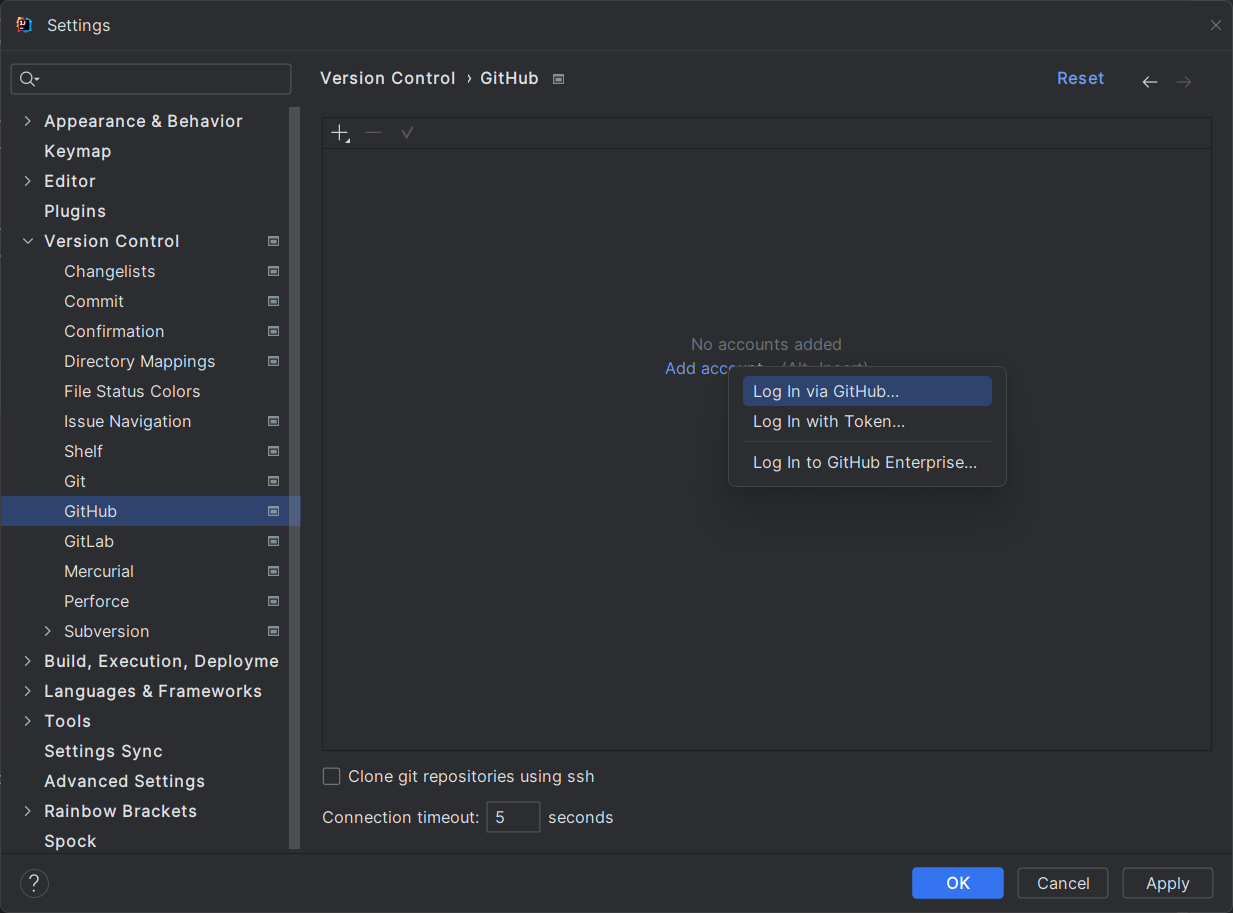This screenshot has height=913, width=1233.
Task: Expand the Subversion node
Action: (x=47, y=631)
